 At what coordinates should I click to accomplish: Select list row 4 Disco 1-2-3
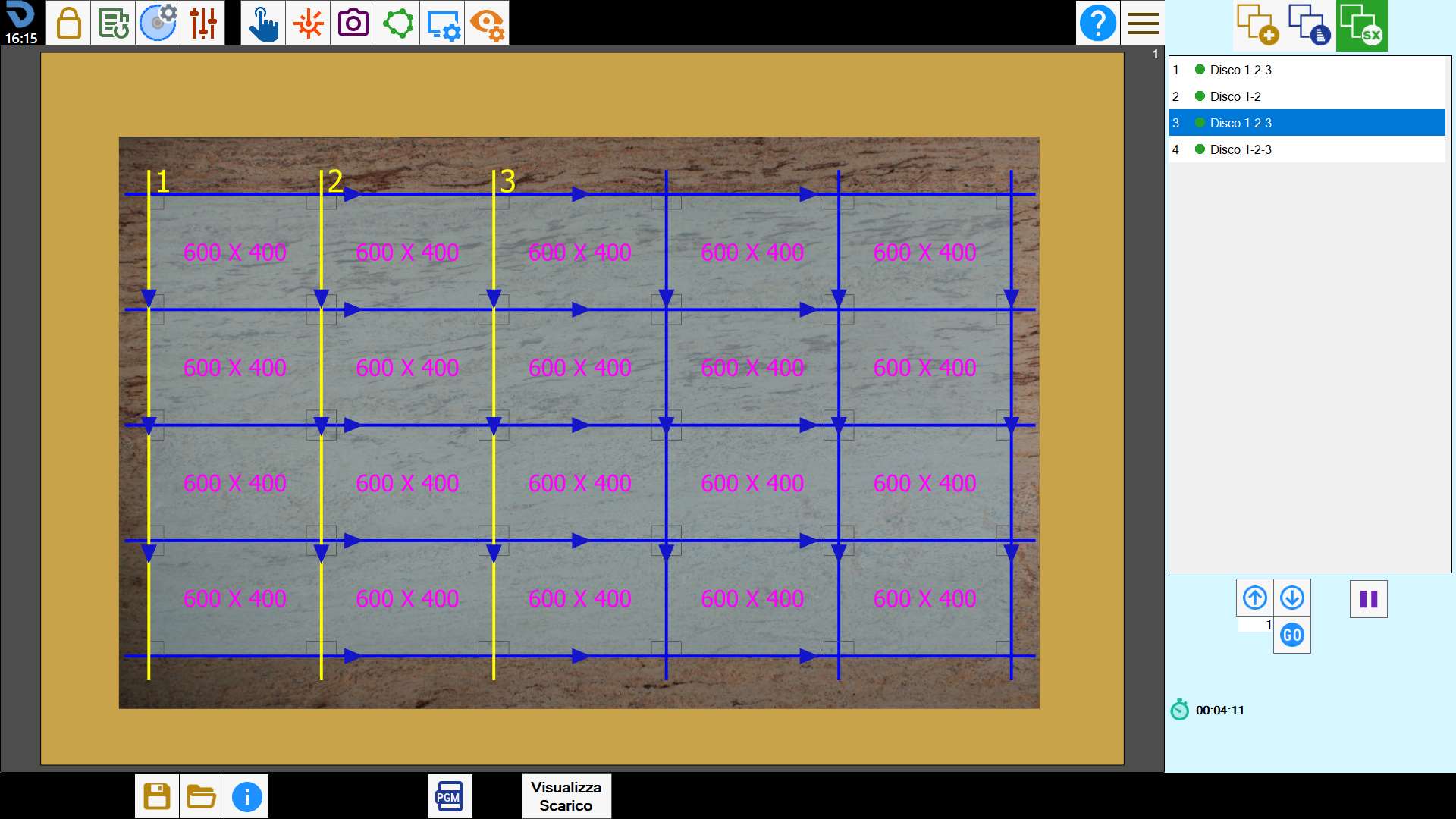tap(1307, 149)
